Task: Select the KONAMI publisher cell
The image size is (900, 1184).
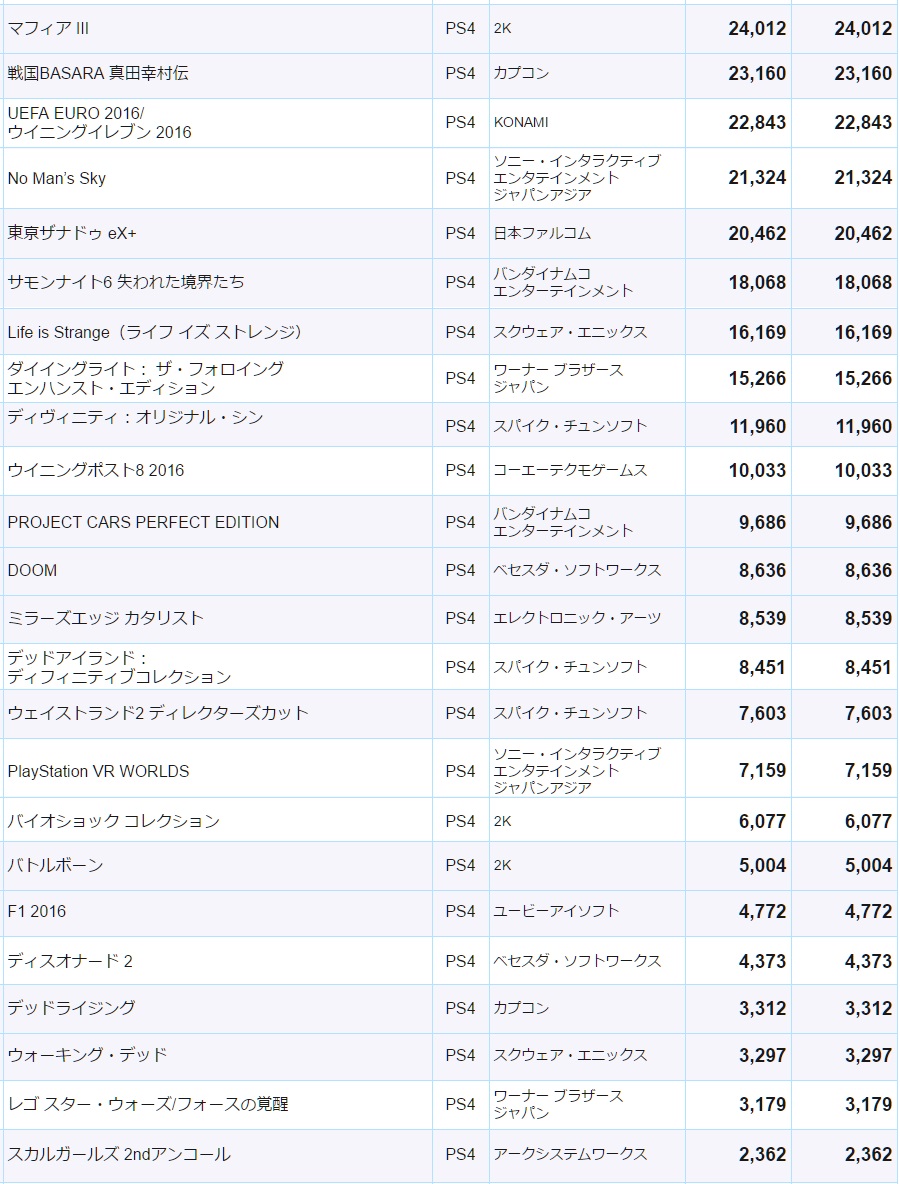Action: (521, 122)
